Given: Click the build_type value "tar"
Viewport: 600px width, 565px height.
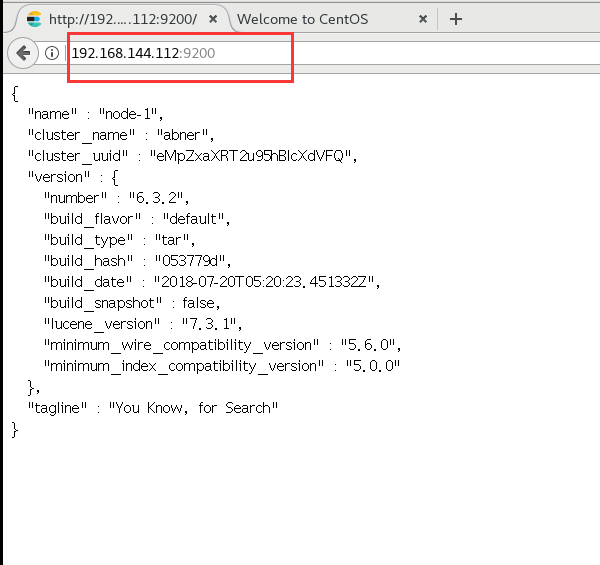Looking at the screenshot, I should click(x=174, y=240).
